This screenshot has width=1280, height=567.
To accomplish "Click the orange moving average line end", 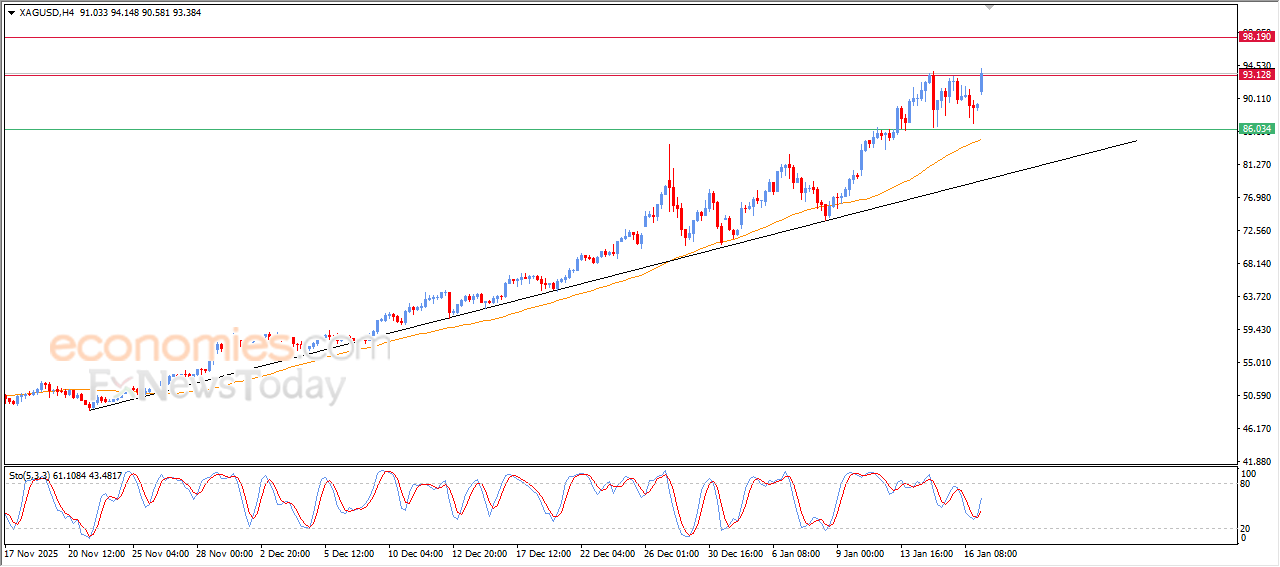I will coord(978,140).
